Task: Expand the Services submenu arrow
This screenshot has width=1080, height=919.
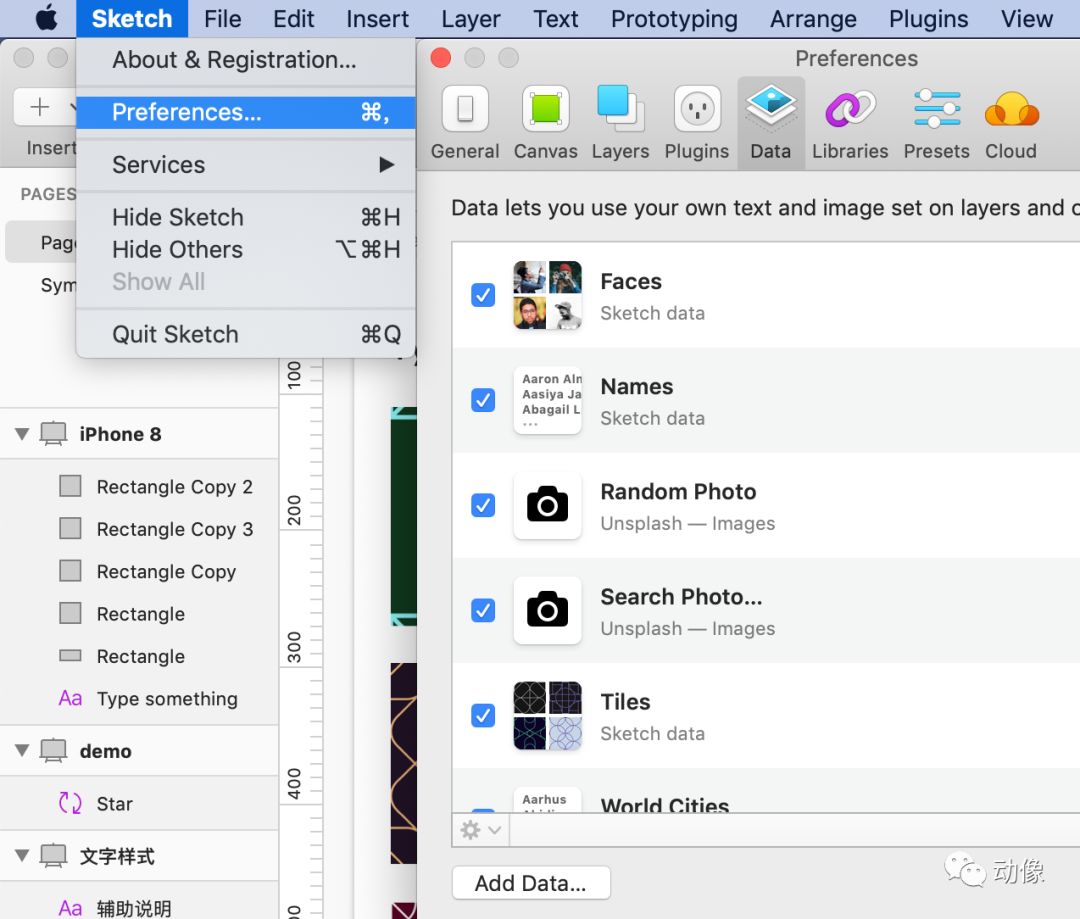Action: point(386,165)
